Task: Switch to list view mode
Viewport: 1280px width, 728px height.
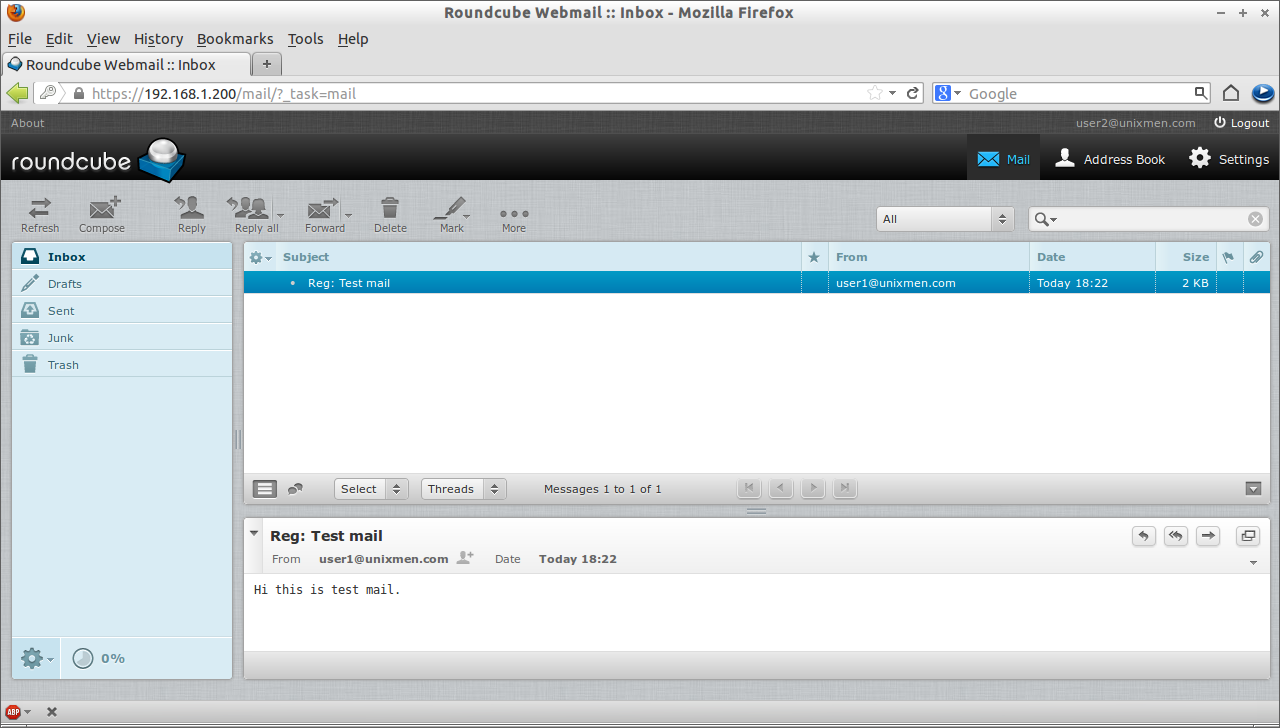Action: coord(265,489)
